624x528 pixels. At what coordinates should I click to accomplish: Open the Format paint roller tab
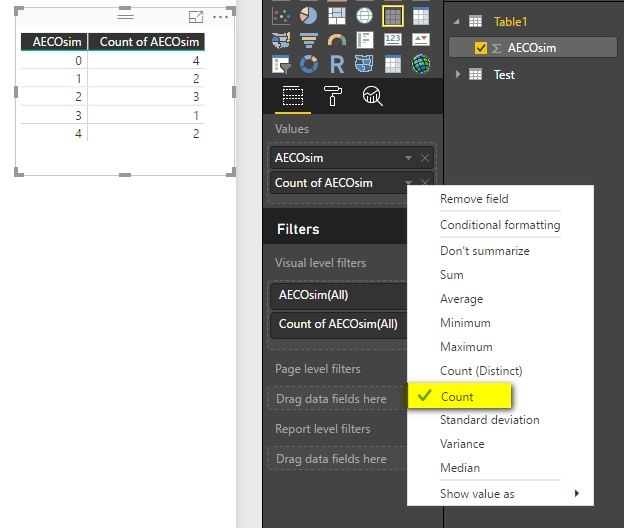coord(333,96)
